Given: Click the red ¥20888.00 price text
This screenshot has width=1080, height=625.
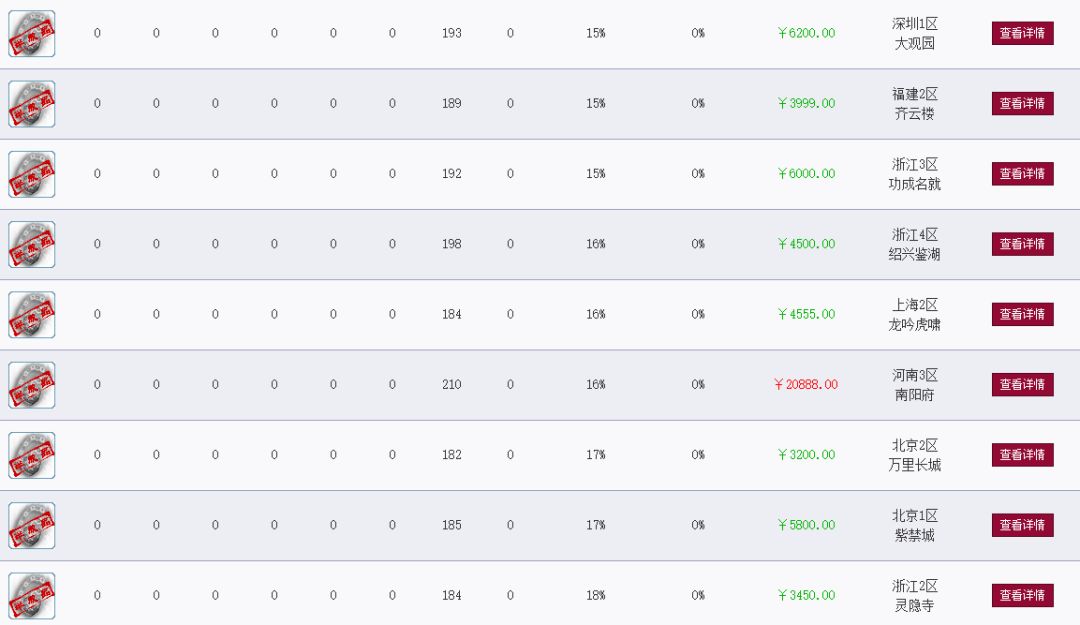Looking at the screenshot, I should [x=806, y=385].
